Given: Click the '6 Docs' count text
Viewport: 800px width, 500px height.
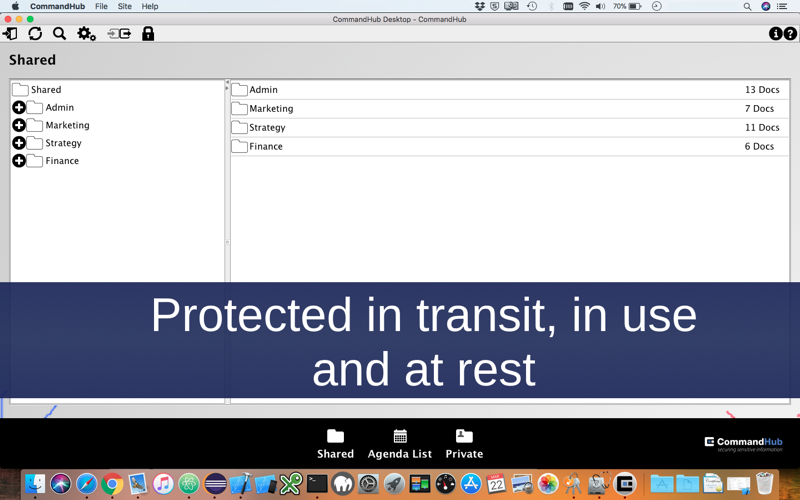Looking at the screenshot, I should coord(759,146).
